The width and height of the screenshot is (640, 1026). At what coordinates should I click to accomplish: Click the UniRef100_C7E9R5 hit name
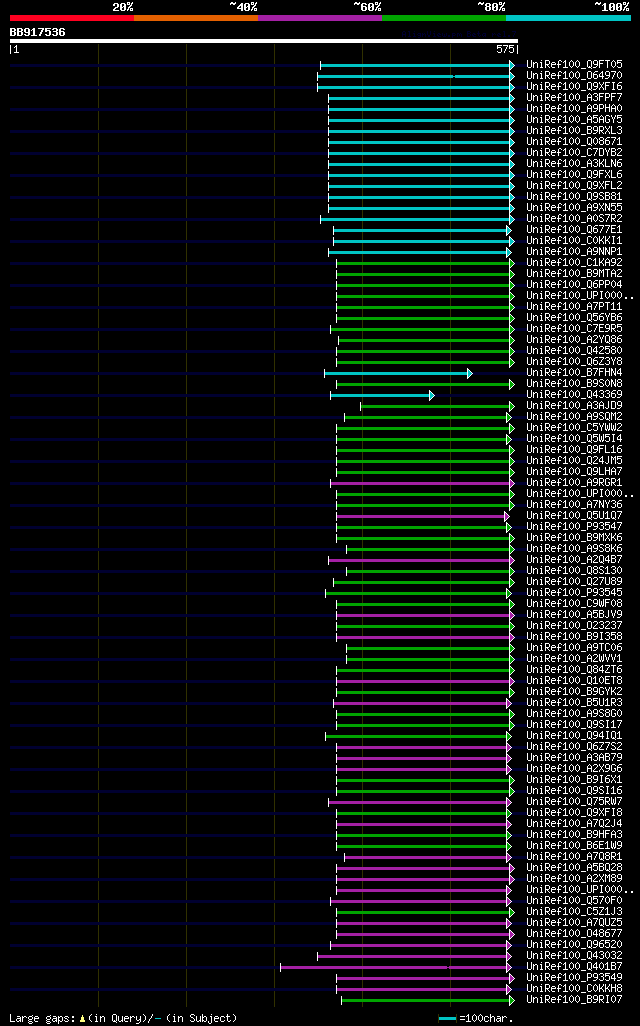pyautogui.click(x=575, y=328)
